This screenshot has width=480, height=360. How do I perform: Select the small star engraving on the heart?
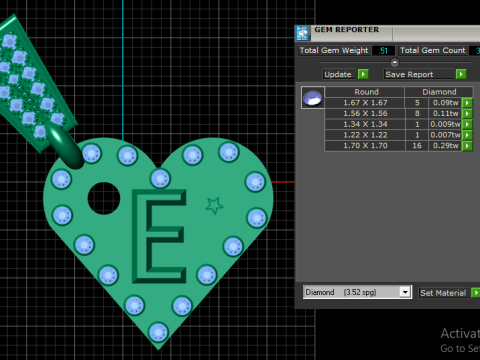[x=214, y=205]
